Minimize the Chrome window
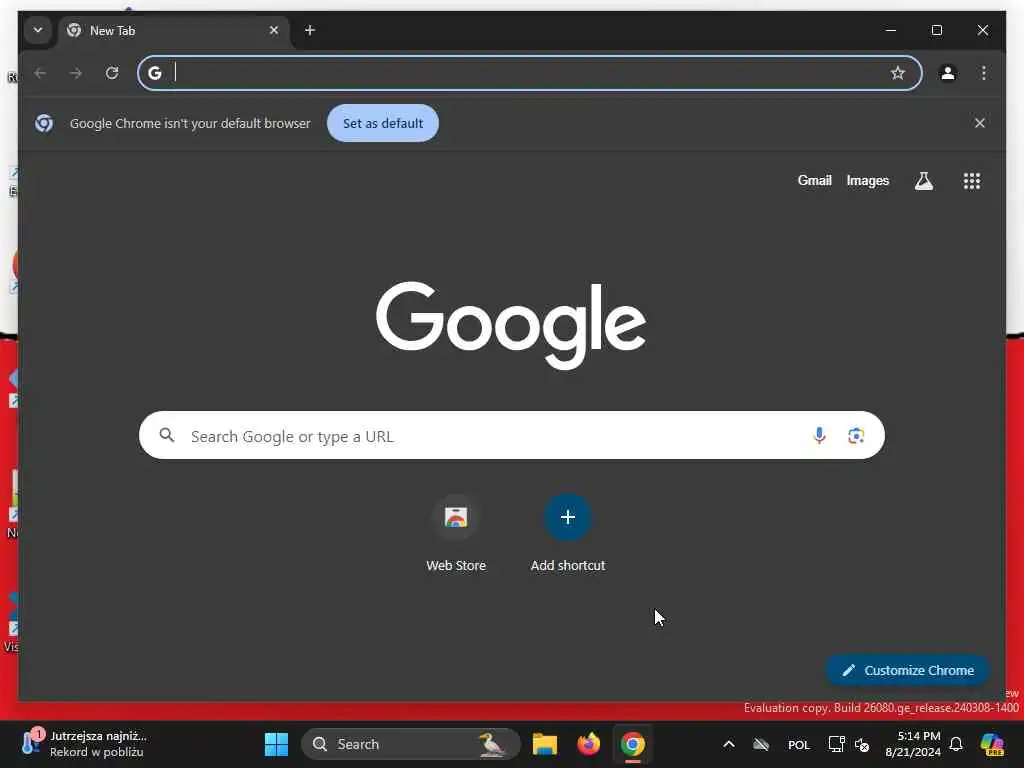Screen dimensions: 1024x768 click(891, 30)
